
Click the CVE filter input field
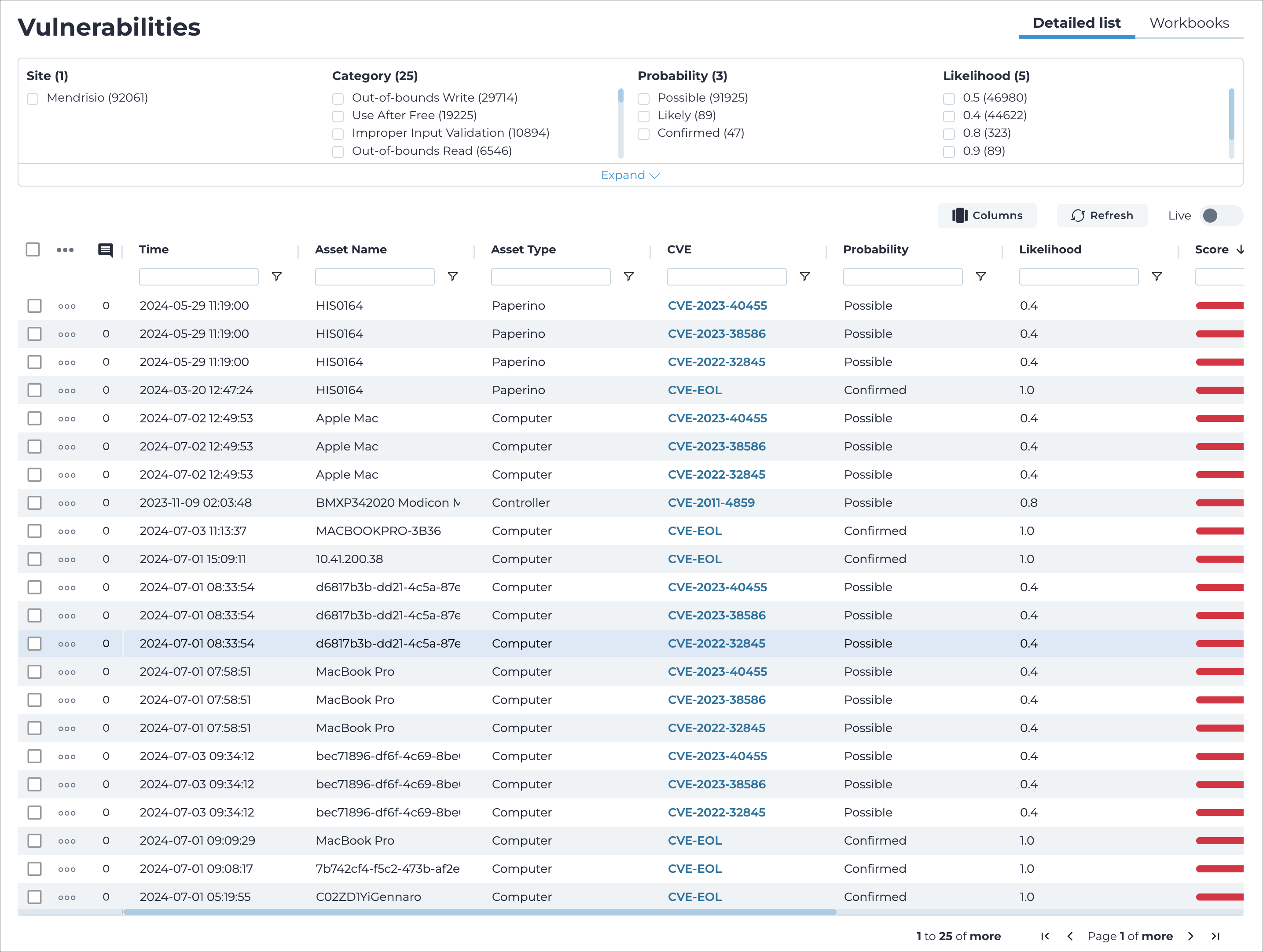(x=727, y=277)
